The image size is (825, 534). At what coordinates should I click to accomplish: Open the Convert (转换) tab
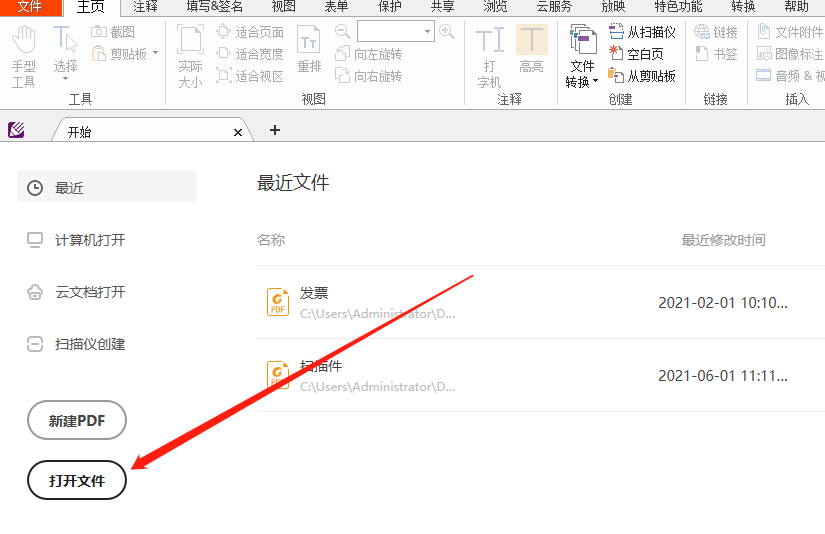[743, 7]
